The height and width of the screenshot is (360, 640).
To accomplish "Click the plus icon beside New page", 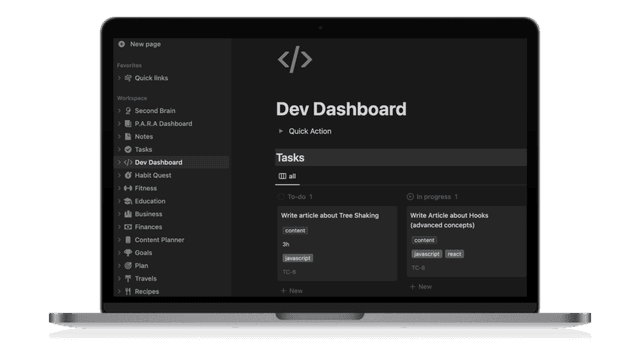I will [x=122, y=44].
